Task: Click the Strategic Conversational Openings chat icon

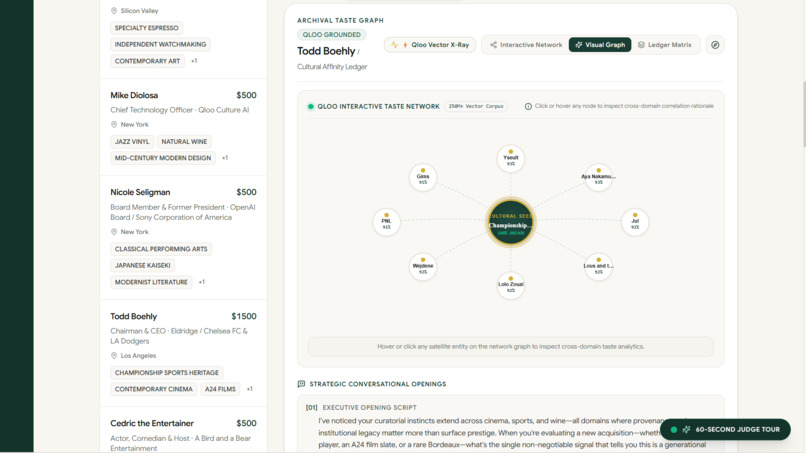Action: coord(301,384)
